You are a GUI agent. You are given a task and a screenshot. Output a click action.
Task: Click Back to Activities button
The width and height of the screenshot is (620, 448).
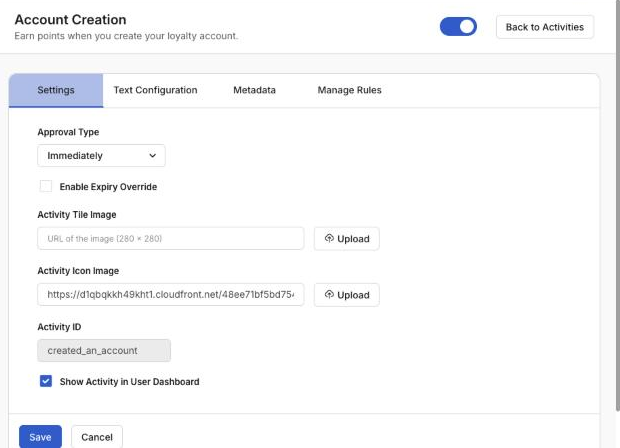544,27
